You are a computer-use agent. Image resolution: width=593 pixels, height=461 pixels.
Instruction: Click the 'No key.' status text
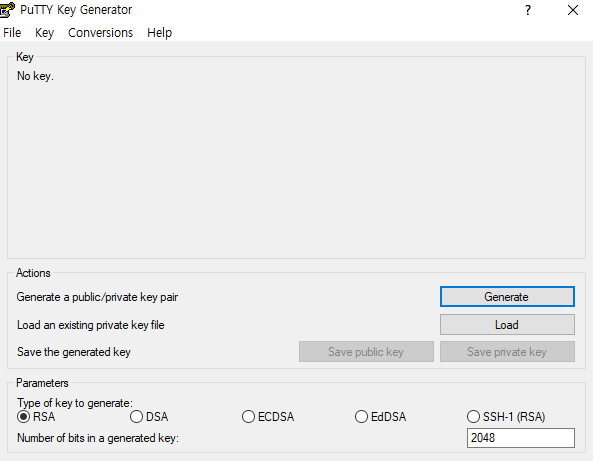pos(35,76)
